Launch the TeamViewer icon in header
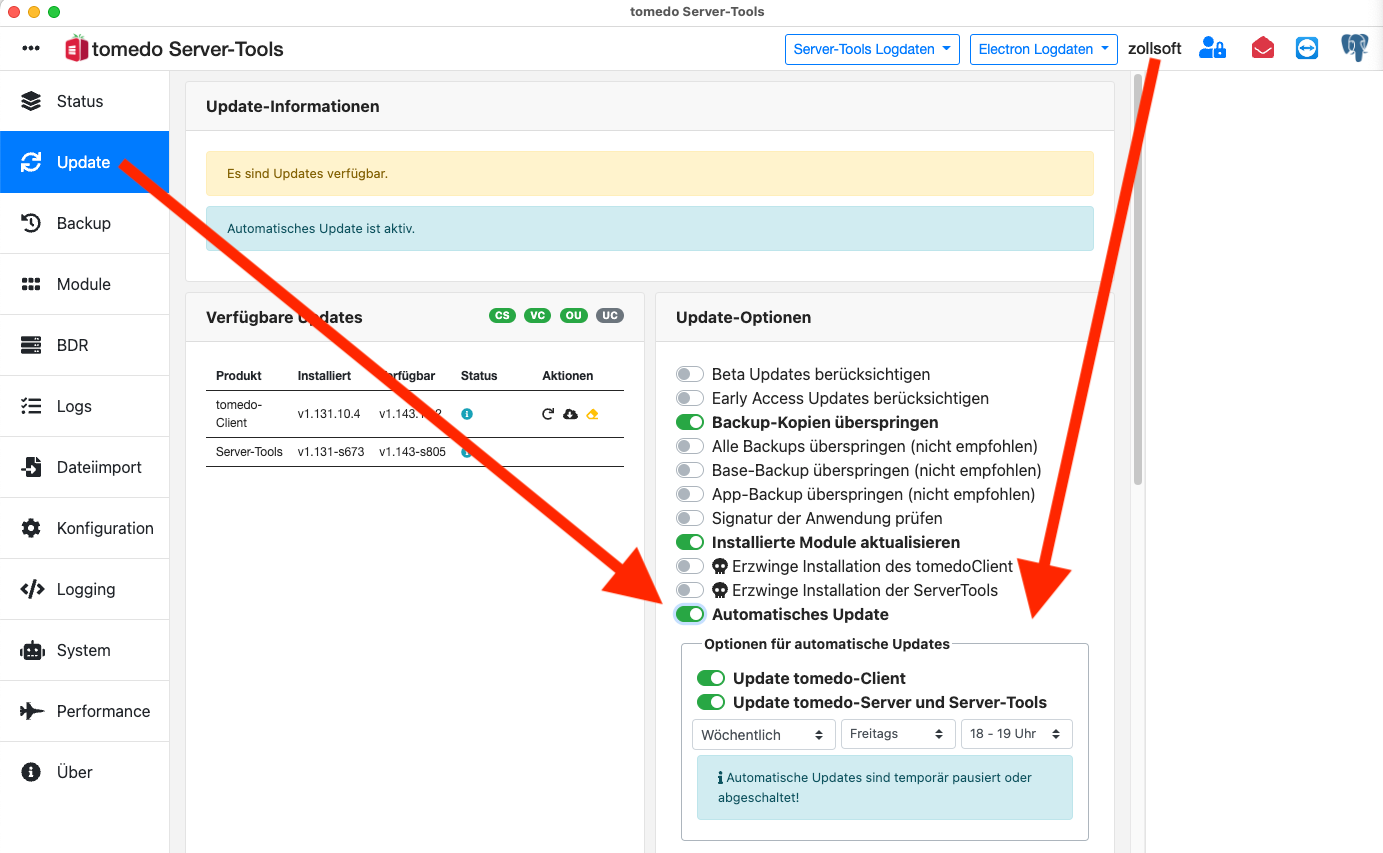This screenshot has width=1383, height=853. 1307,48
